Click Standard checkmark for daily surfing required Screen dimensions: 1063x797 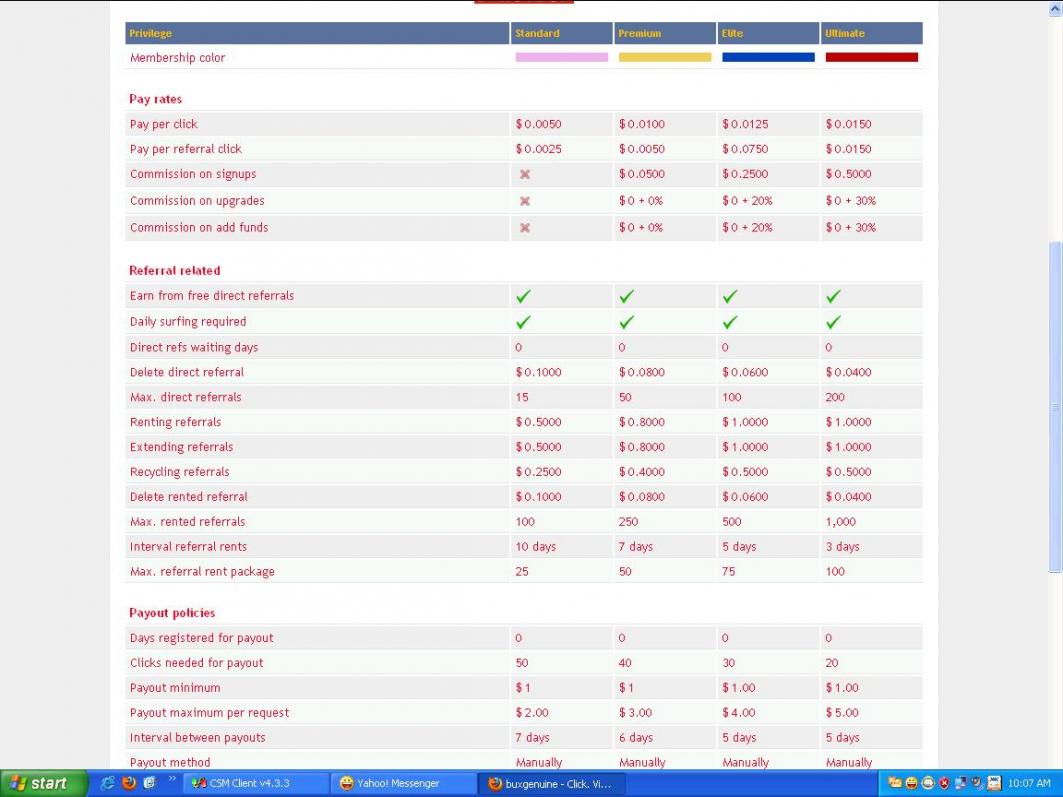pos(523,322)
